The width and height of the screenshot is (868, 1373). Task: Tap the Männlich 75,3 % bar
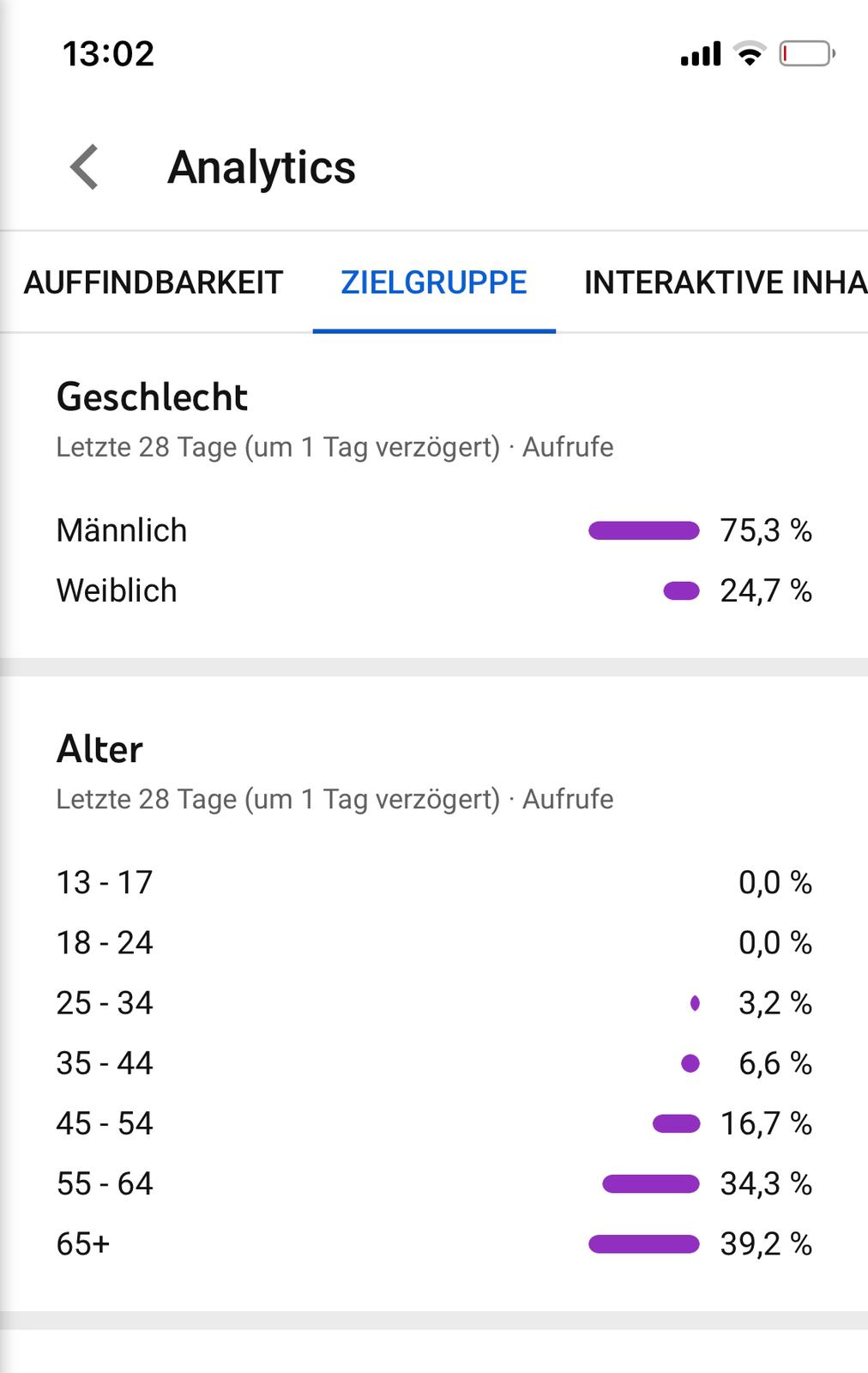[x=644, y=530]
